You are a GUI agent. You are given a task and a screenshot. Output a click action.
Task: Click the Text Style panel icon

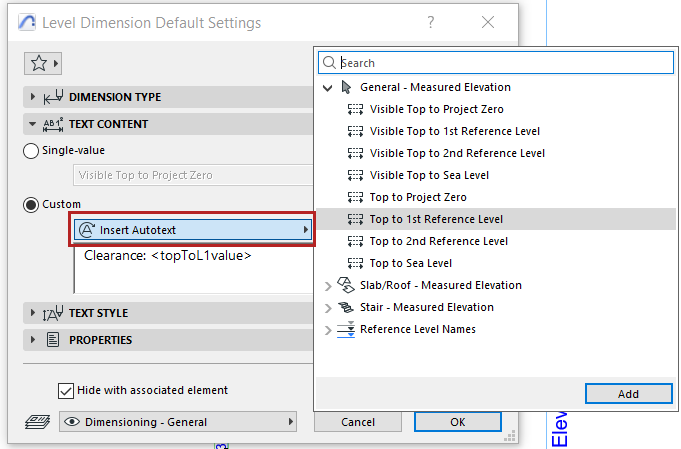[x=54, y=313]
